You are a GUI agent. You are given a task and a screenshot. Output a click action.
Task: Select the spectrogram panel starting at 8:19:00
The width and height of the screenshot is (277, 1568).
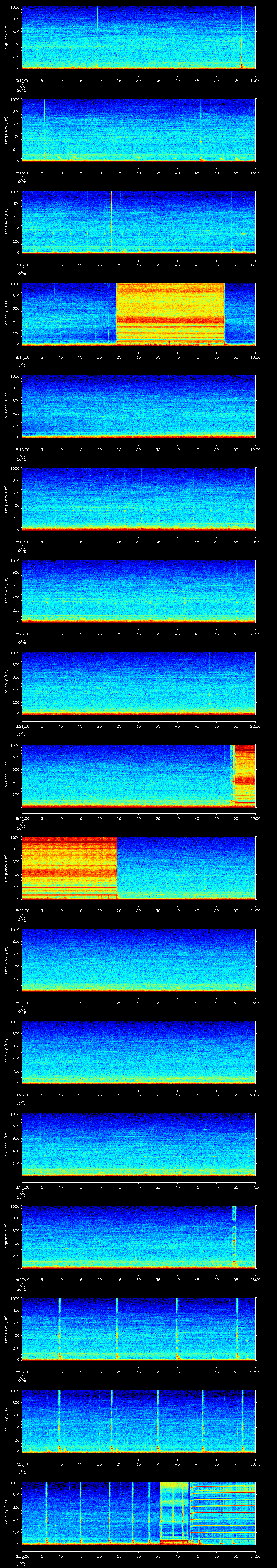[x=138, y=499]
